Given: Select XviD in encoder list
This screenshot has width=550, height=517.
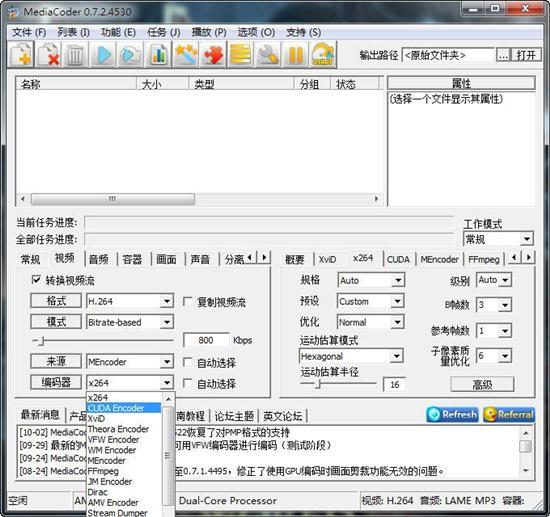Looking at the screenshot, I should coord(123,418).
